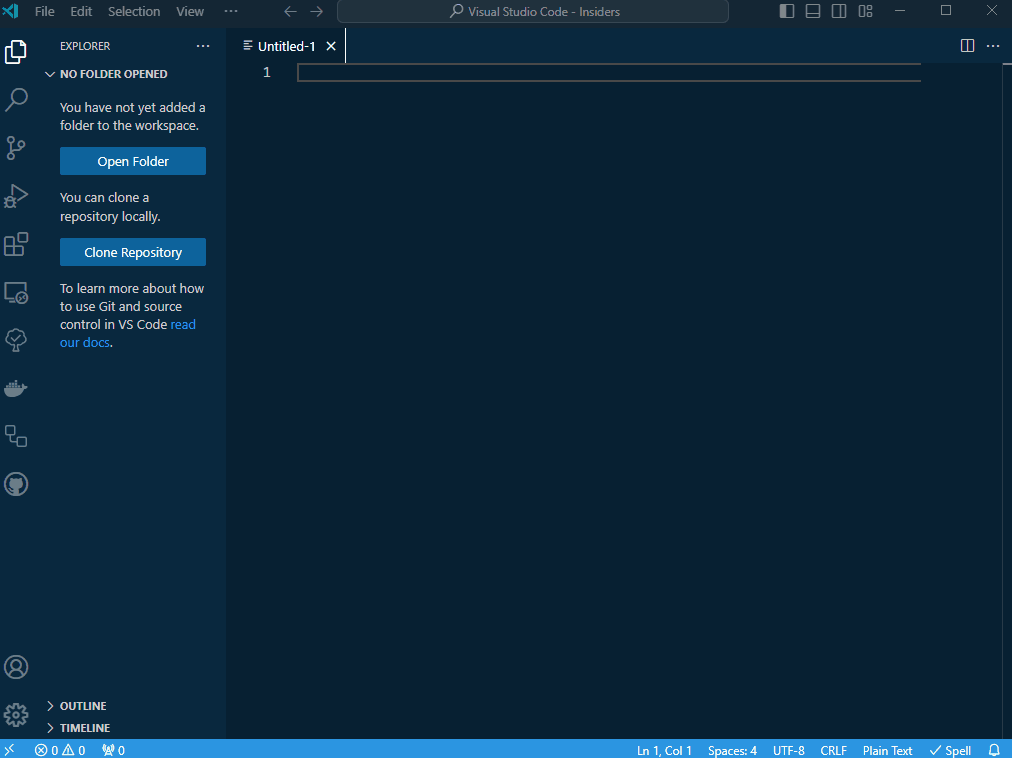Go back using the left arrow
Screen dimensions: 1012x758
pos(290,12)
